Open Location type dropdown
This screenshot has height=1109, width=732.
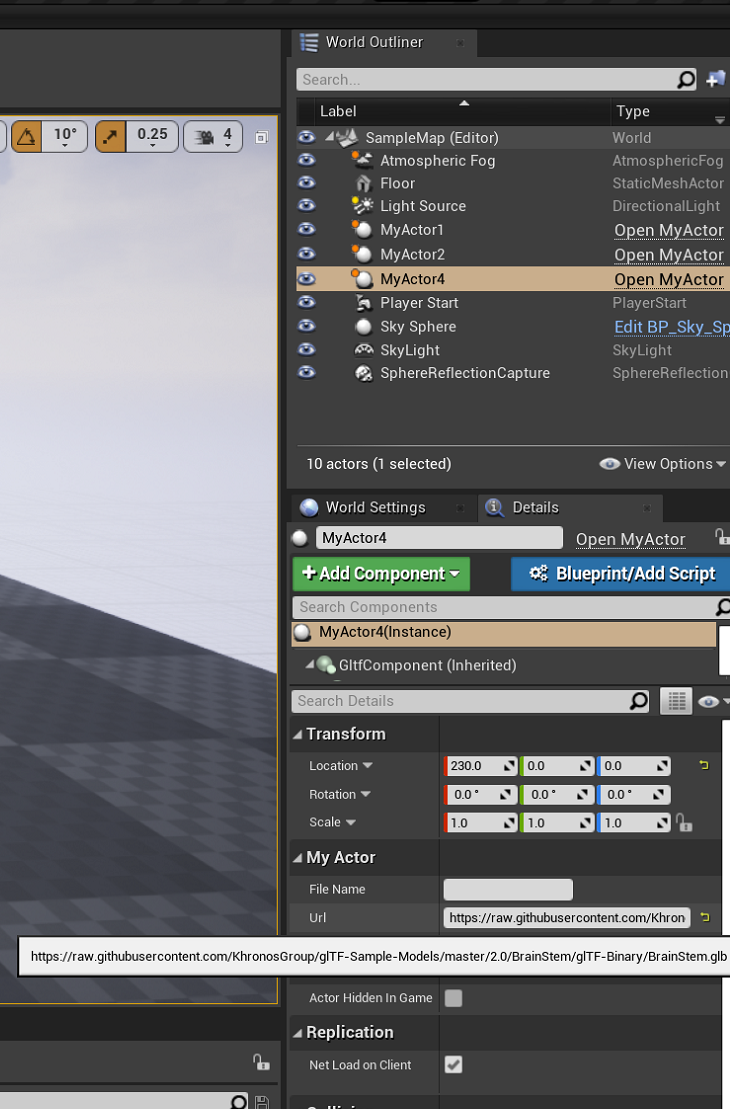[367, 765]
